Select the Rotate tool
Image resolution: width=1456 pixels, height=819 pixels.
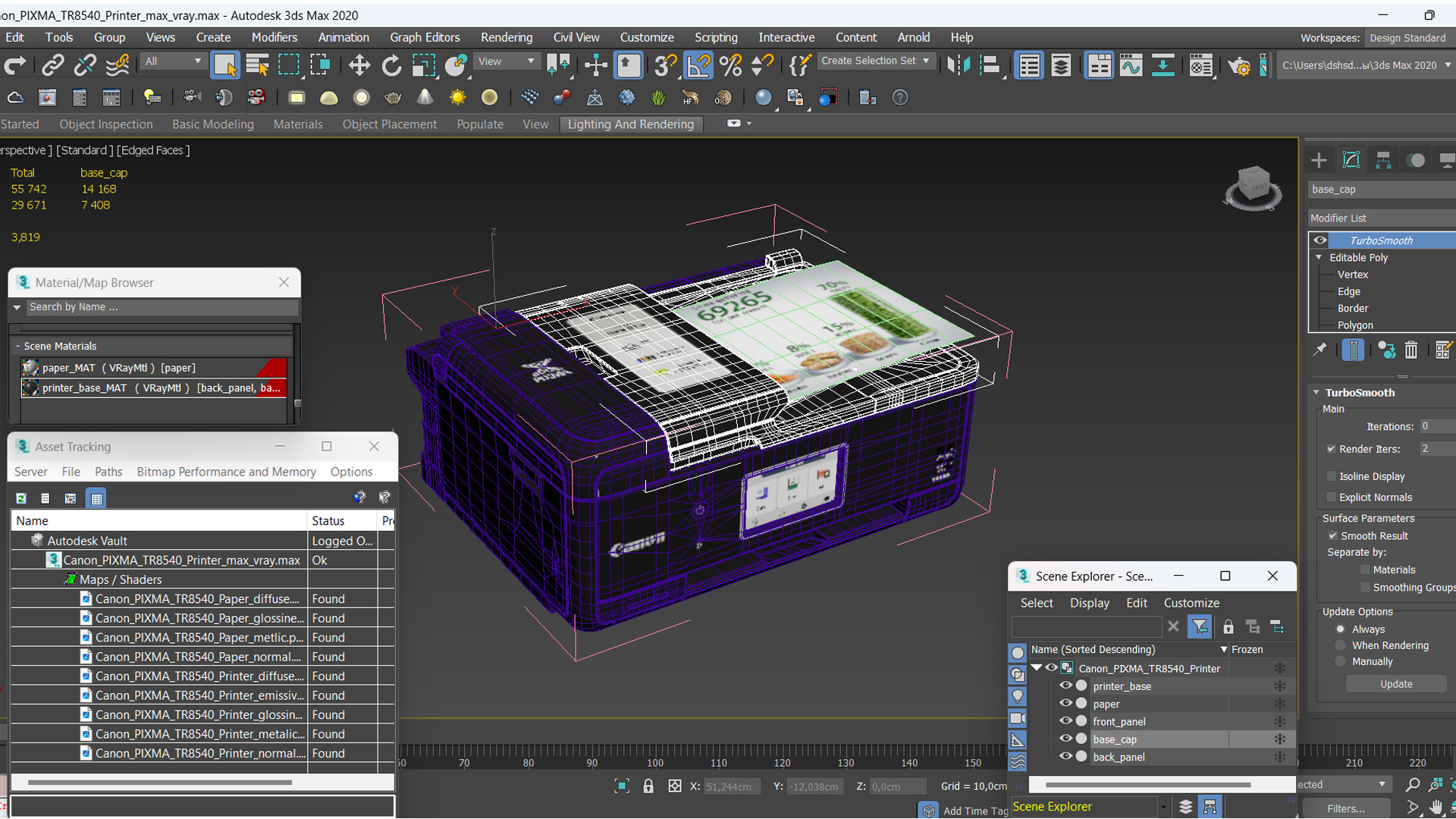click(391, 65)
